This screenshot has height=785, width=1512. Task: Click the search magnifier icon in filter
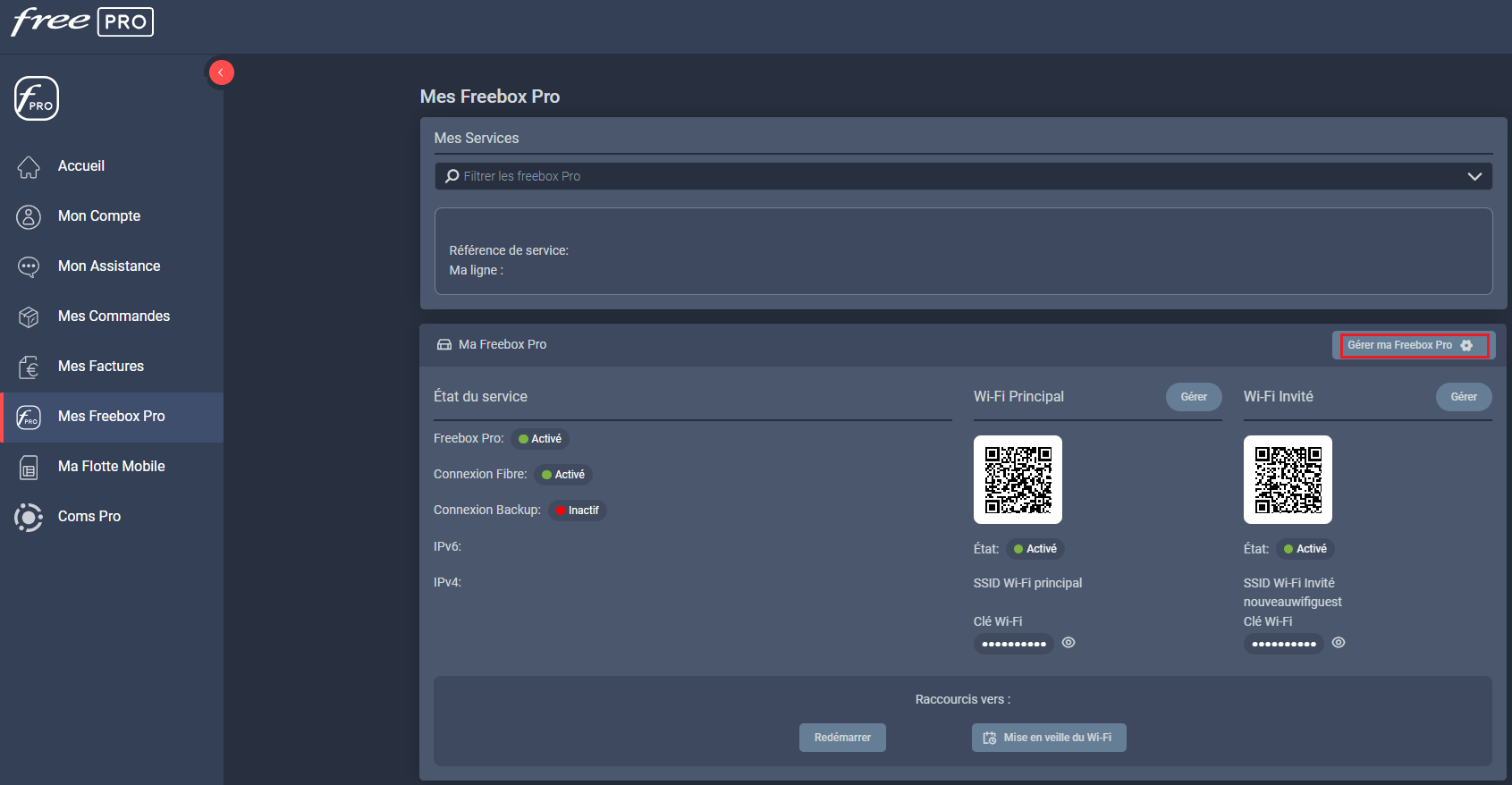coord(452,176)
